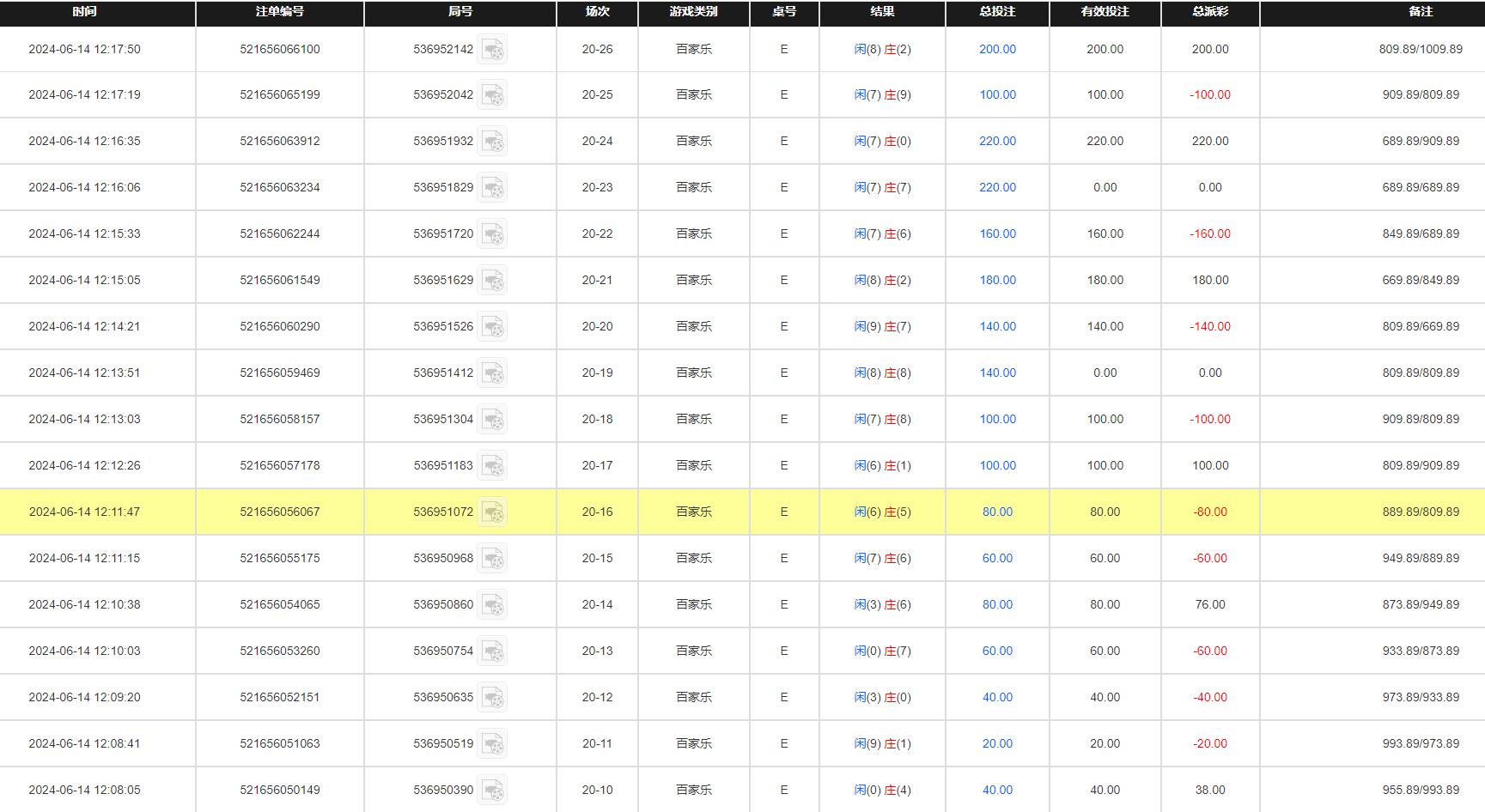Click the -160.00 payout value
Screen dimensions: 1485x812
point(1209,233)
